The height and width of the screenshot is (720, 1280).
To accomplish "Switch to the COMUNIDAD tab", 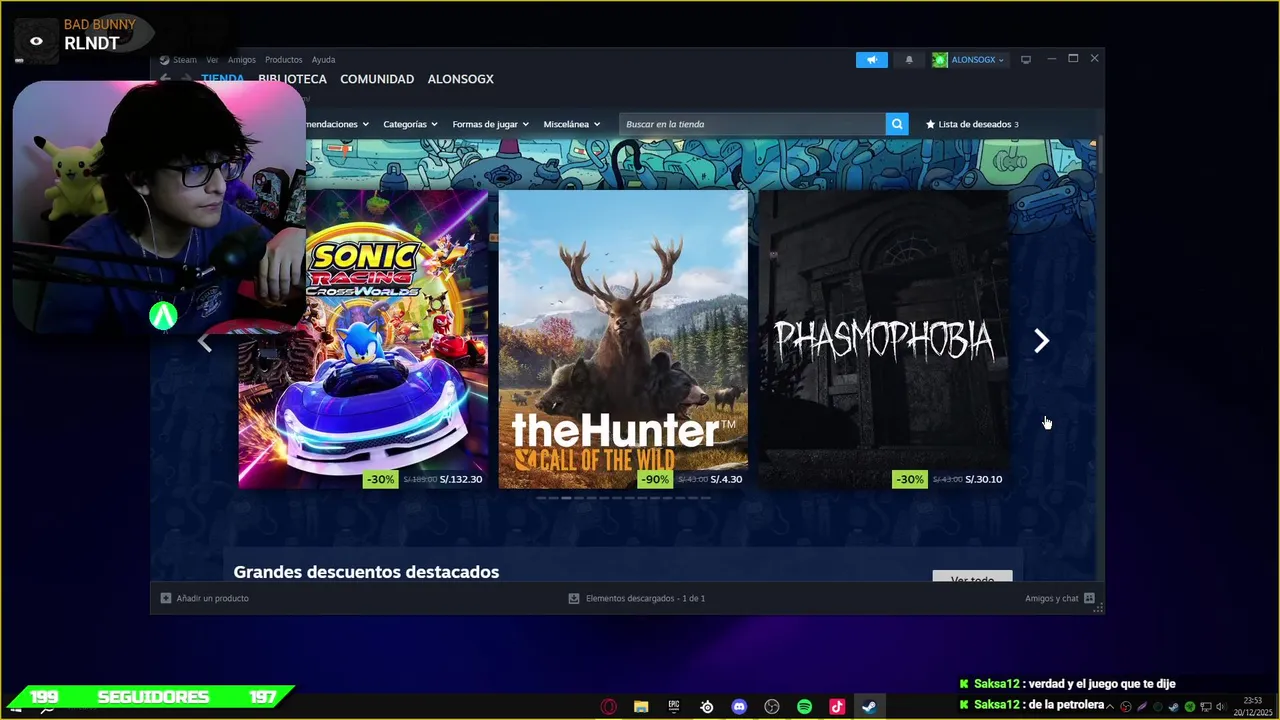I will [377, 79].
